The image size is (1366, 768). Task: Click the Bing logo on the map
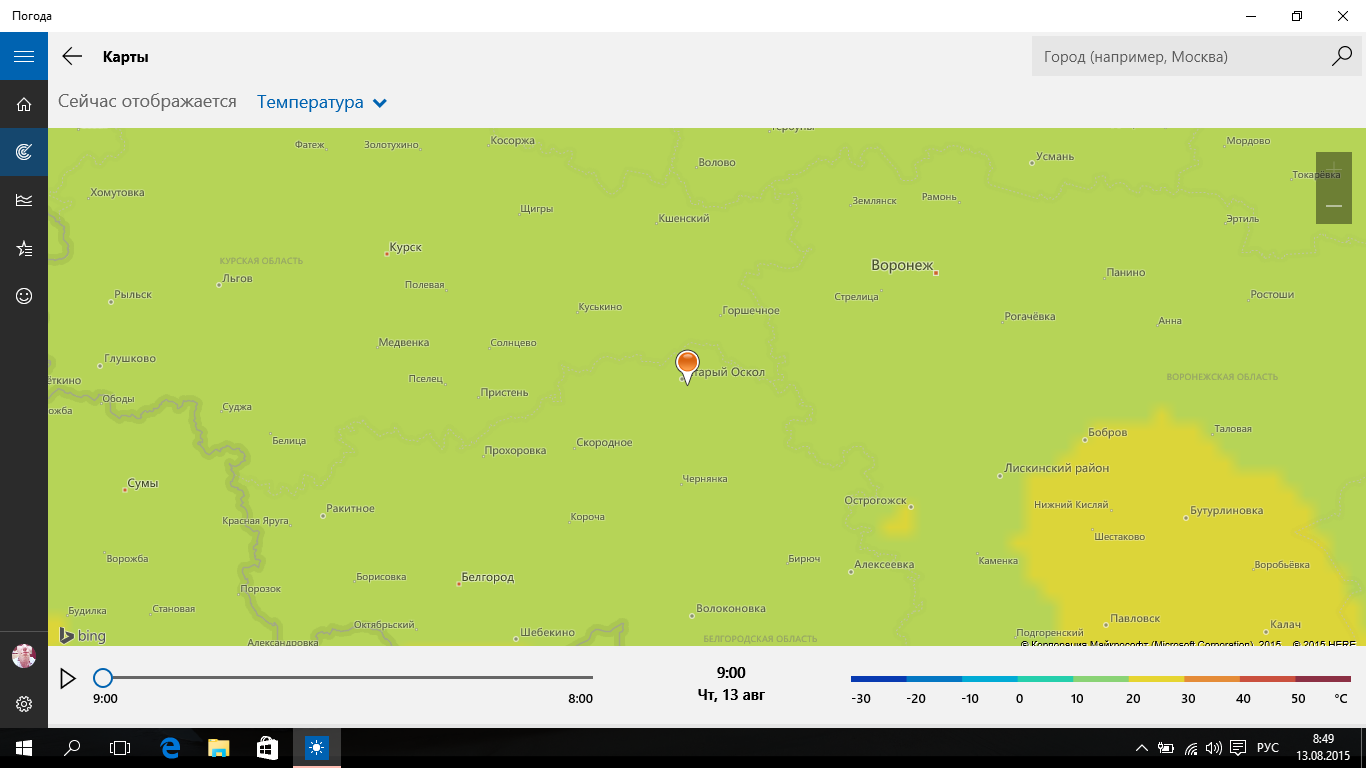coord(82,636)
